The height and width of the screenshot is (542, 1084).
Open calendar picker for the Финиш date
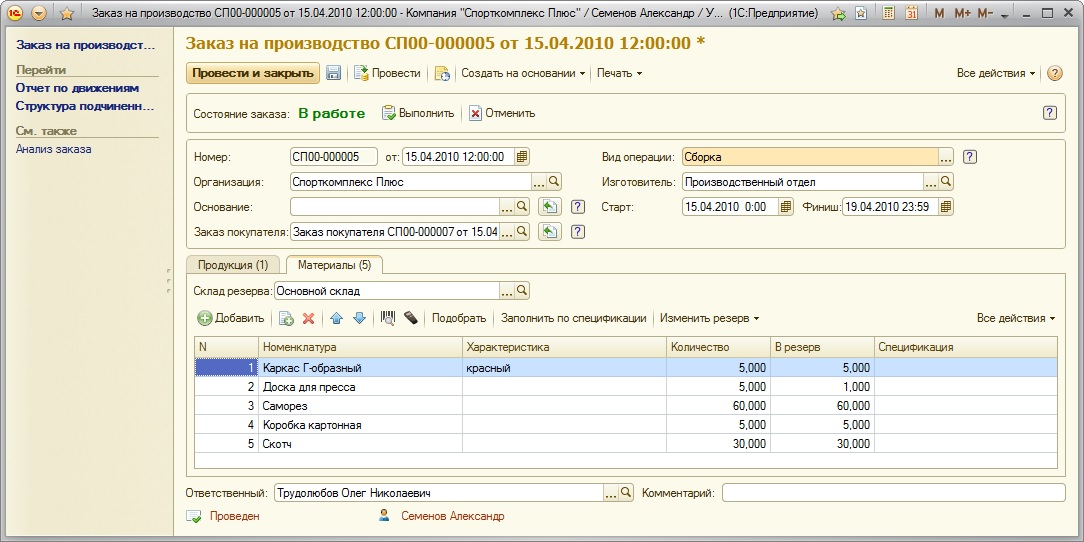[x=946, y=207]
